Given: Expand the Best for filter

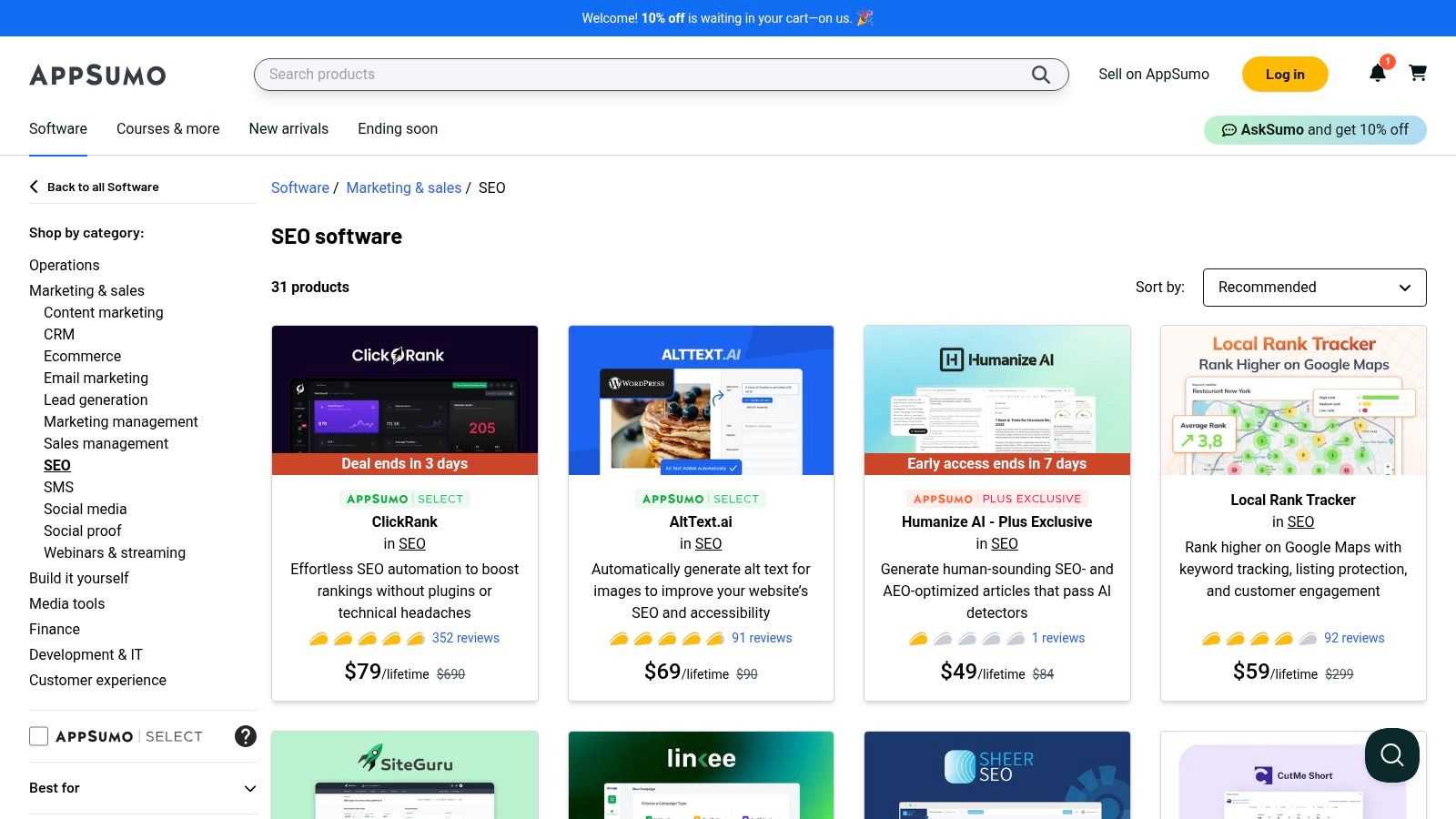Looking at the screenshot, I should pyautogui.click(x=143, y=788).
